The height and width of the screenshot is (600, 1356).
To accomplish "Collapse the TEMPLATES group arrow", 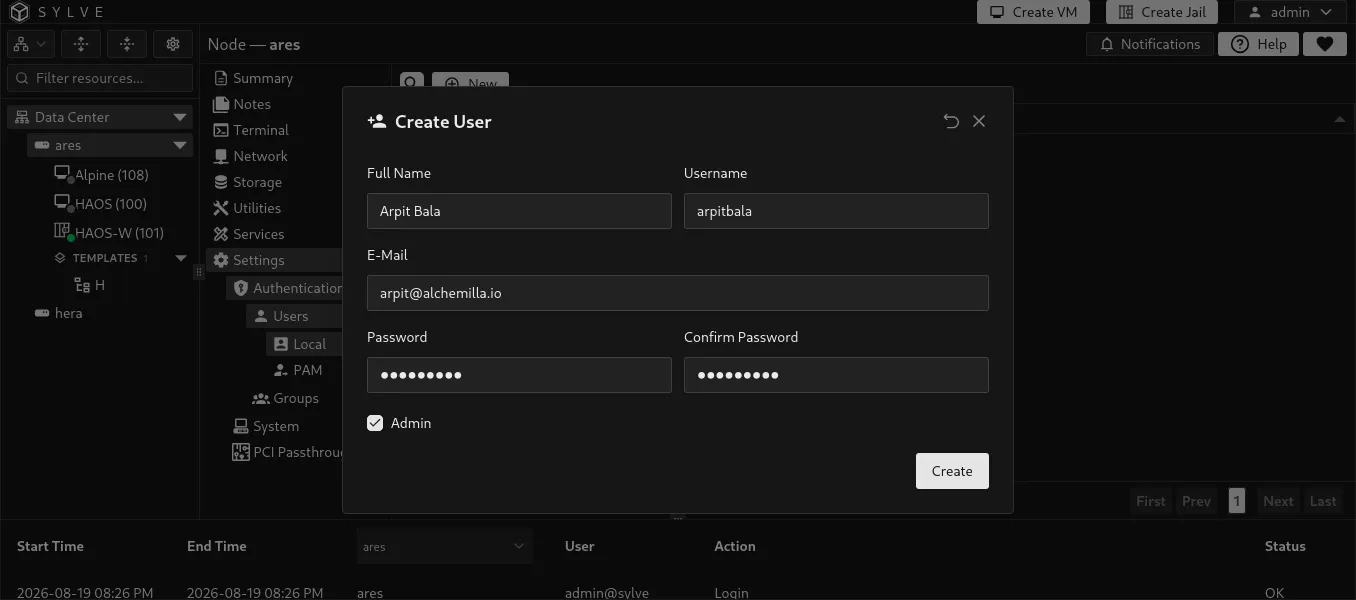I will point(181,258).
